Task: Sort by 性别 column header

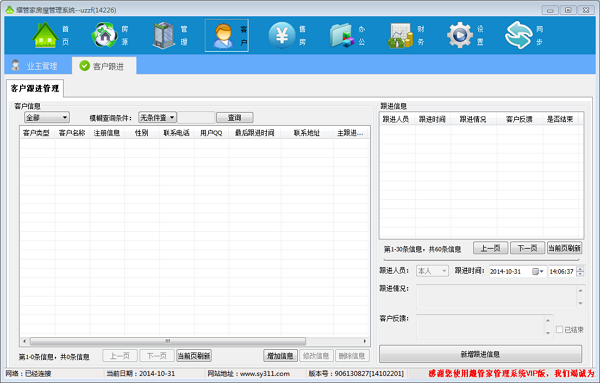Action: pos(142,133)
